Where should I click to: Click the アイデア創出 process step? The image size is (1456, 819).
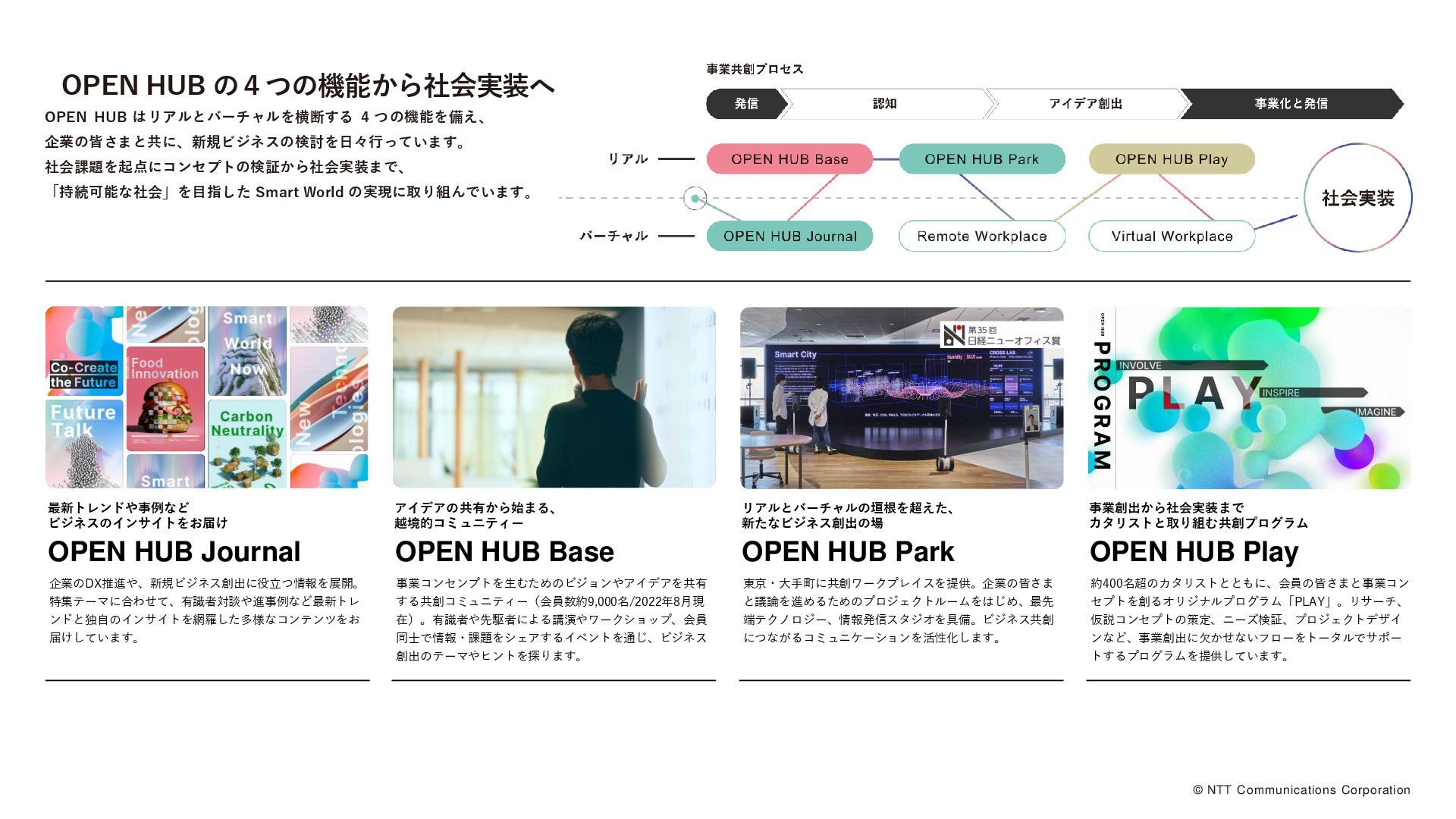point(1084,104)
